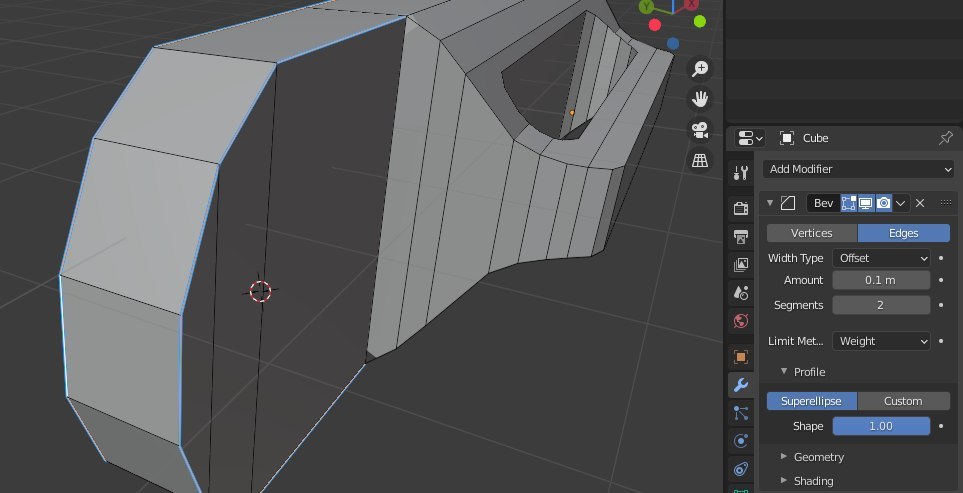This screenshot has height=493, width=963.
Task: Open the Object Constraints properties tab
Action: tap(741, 470)
